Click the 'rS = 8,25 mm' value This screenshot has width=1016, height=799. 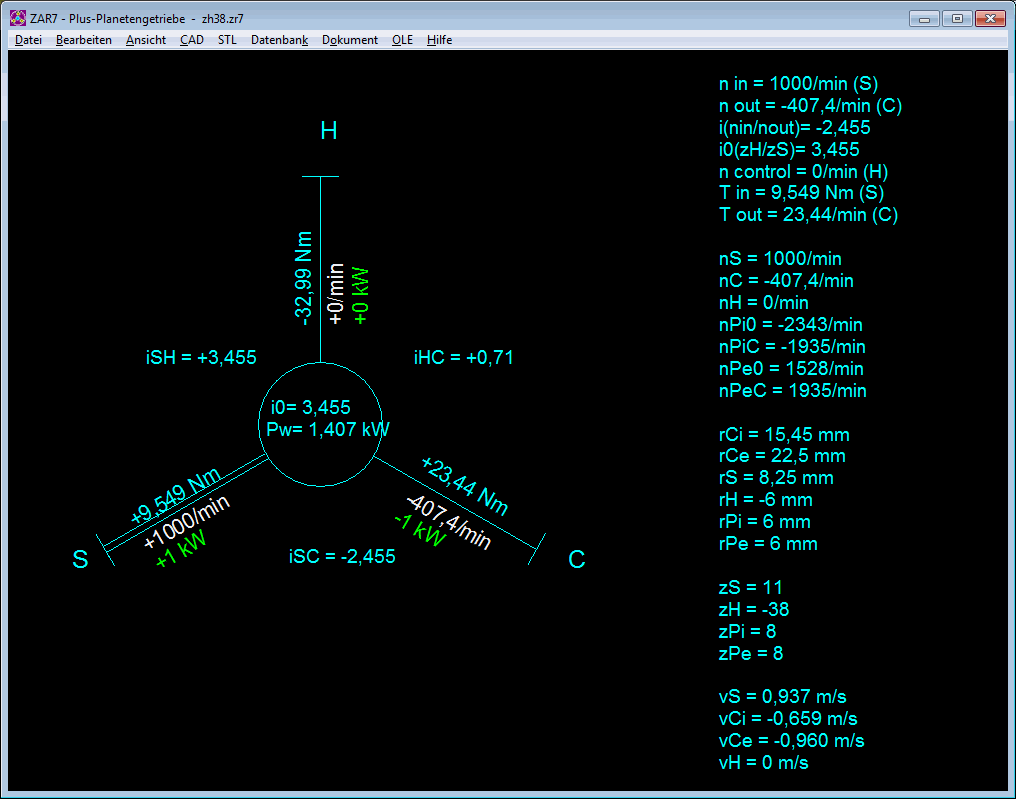click(x=776, y=478)
